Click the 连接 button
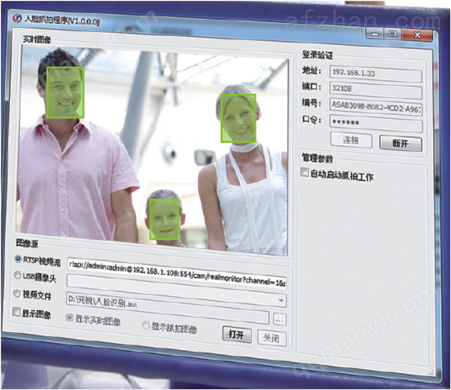 (x=351, y=140)
